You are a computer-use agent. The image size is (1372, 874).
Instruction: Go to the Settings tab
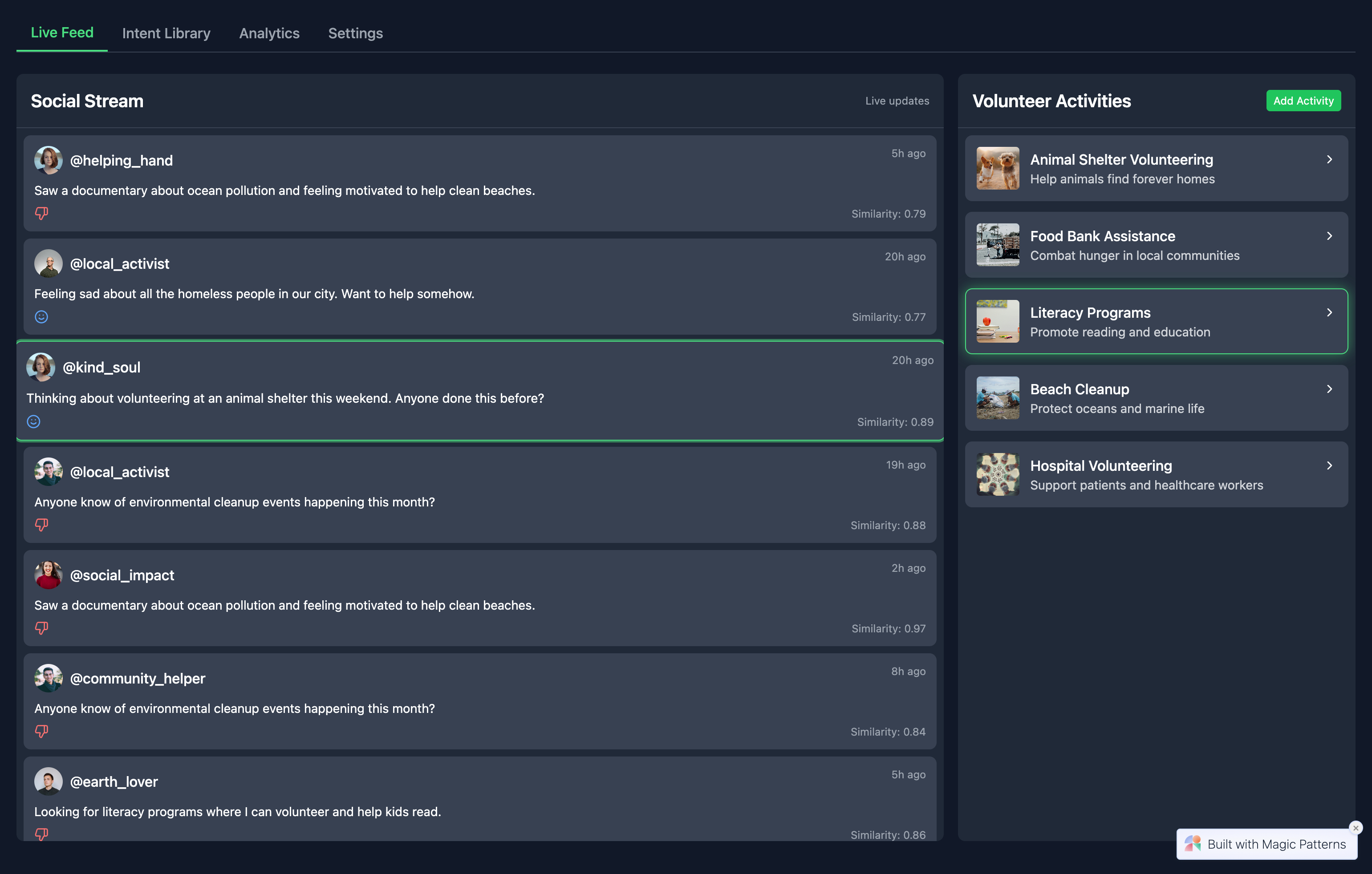pos(355,33)
